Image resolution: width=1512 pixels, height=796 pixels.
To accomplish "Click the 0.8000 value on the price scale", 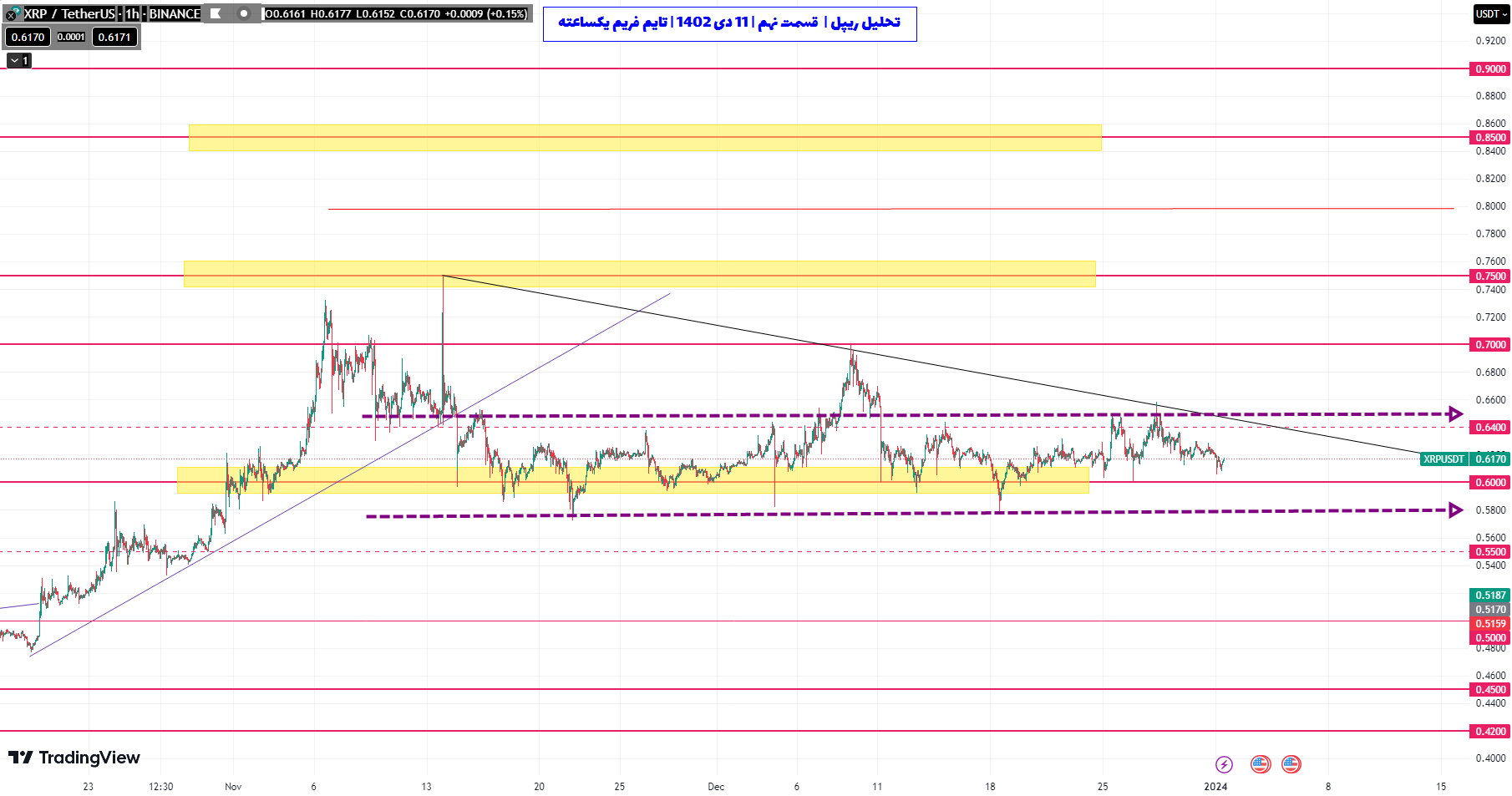I will (x=1490, y=205).
